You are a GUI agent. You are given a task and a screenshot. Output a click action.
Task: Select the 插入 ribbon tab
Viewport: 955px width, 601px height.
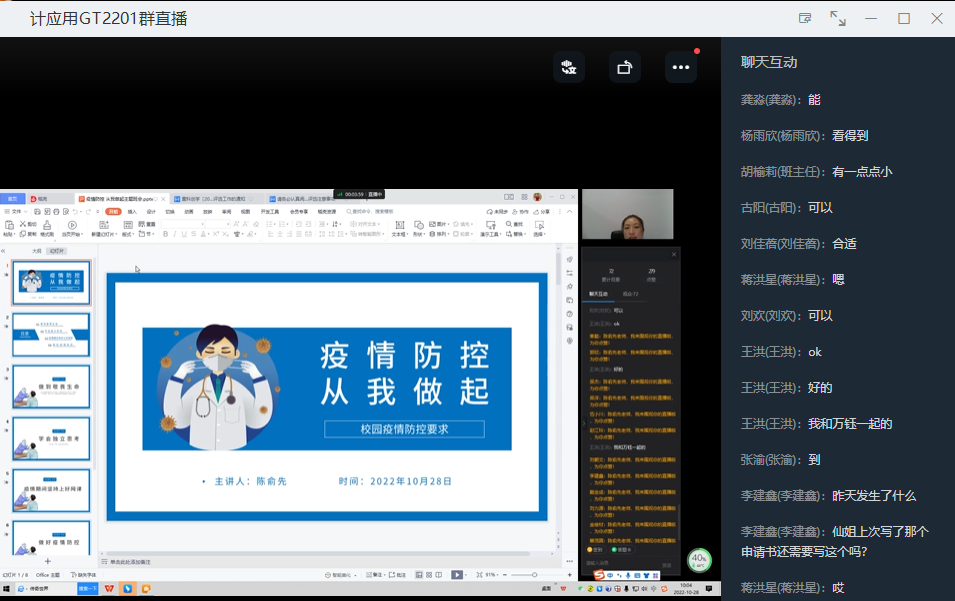[x=132, y=212]
